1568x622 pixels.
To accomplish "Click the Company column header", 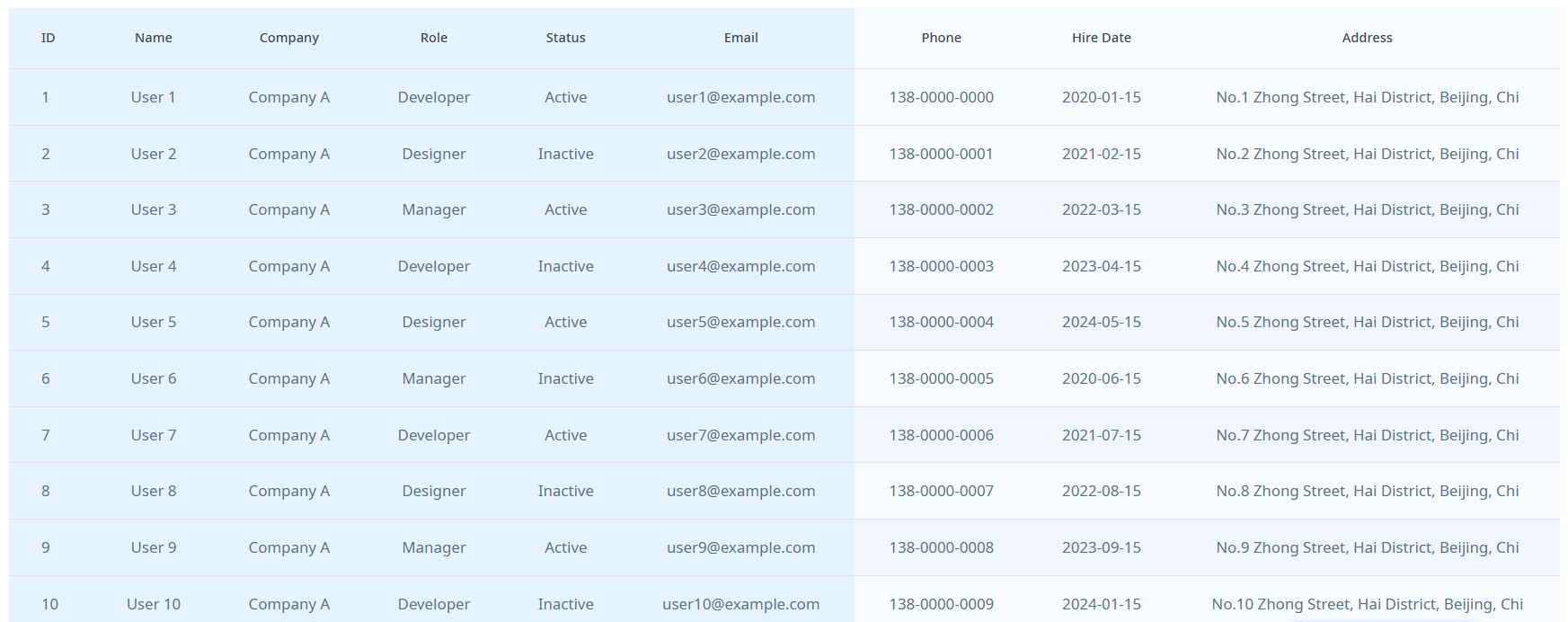I will [x=289, y=38].
